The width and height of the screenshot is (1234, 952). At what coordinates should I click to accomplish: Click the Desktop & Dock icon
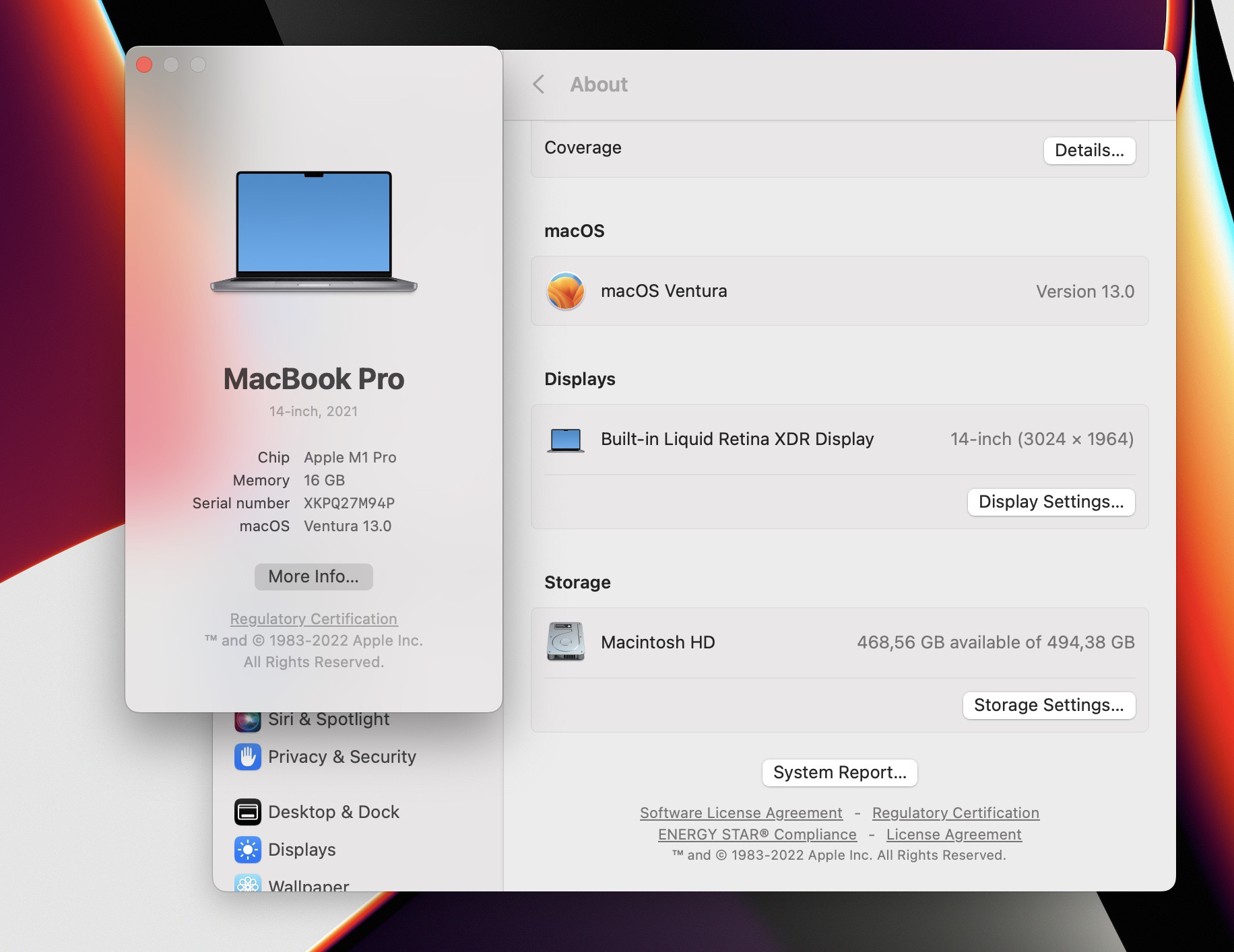(x=248, y=812)
